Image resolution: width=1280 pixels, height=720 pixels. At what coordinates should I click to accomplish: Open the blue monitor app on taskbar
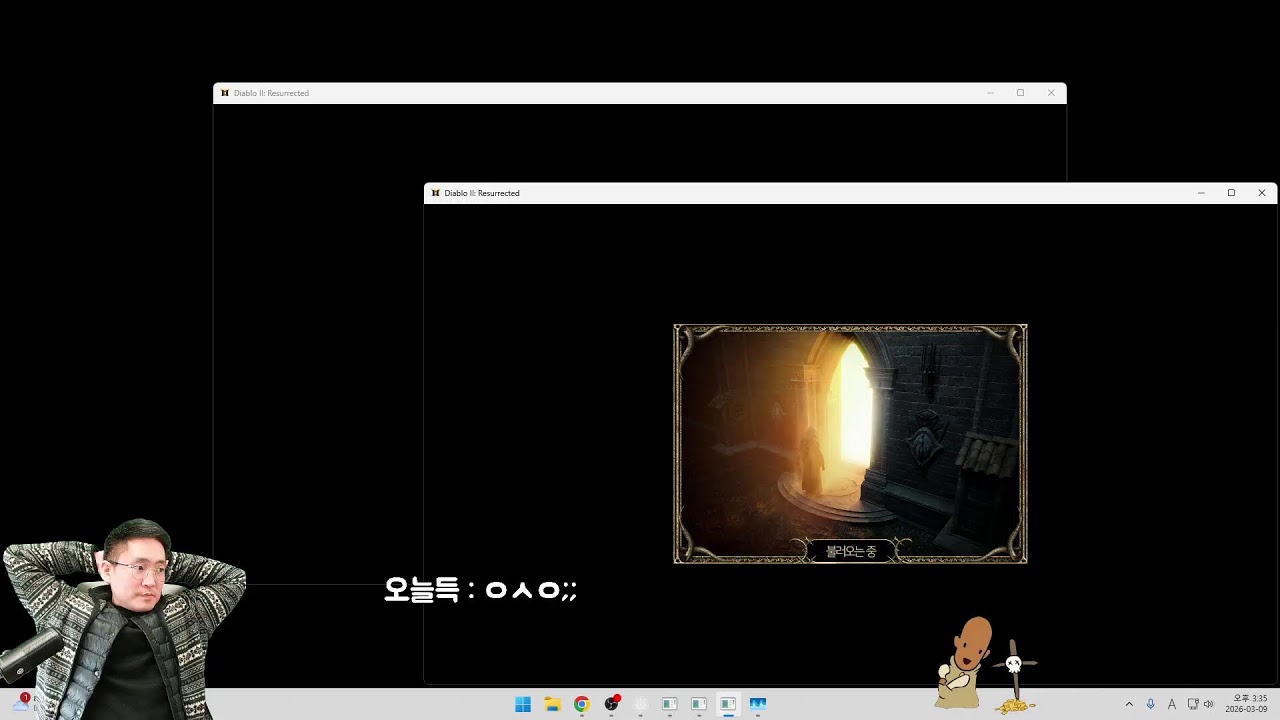757,704
